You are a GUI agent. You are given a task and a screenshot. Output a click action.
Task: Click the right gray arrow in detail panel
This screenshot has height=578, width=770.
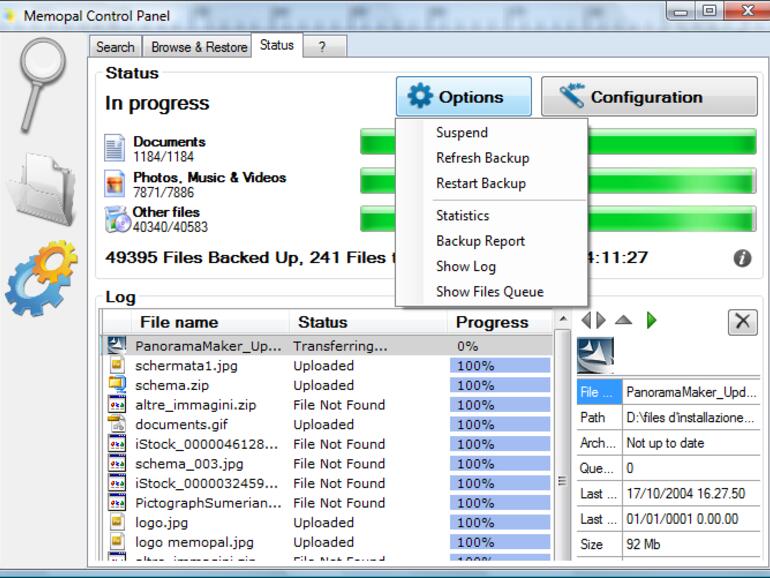pos(601,321)
